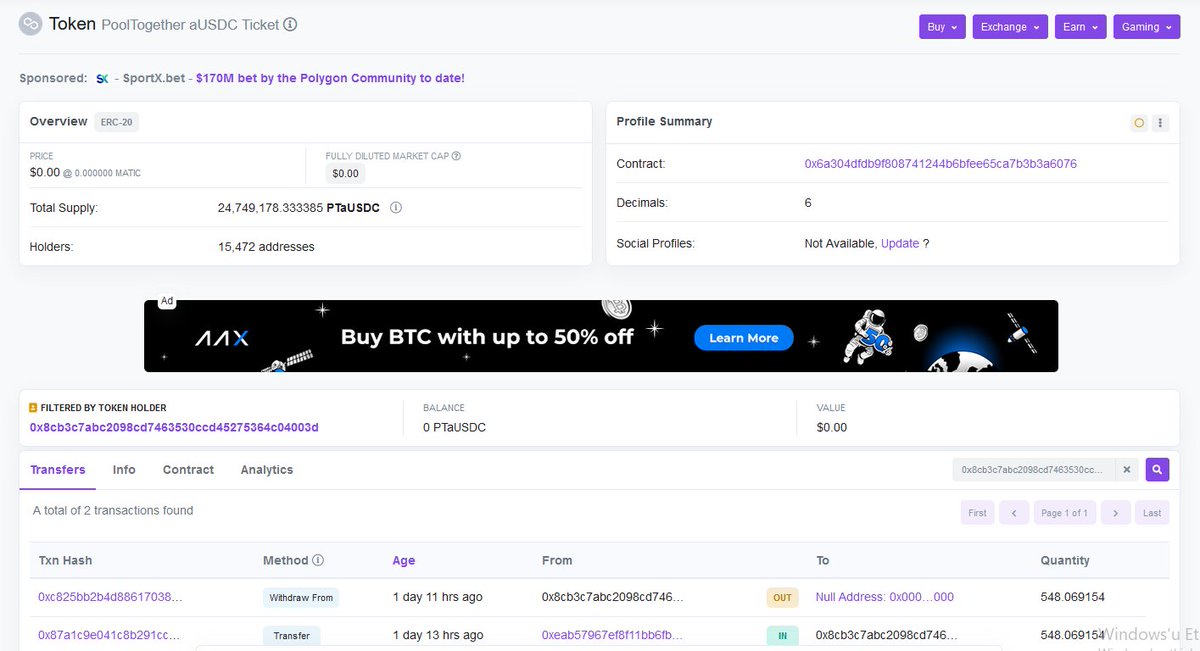Screen dimensions: 1200x651
Task: Switch to the Contract tab
Action: [188, 470]
